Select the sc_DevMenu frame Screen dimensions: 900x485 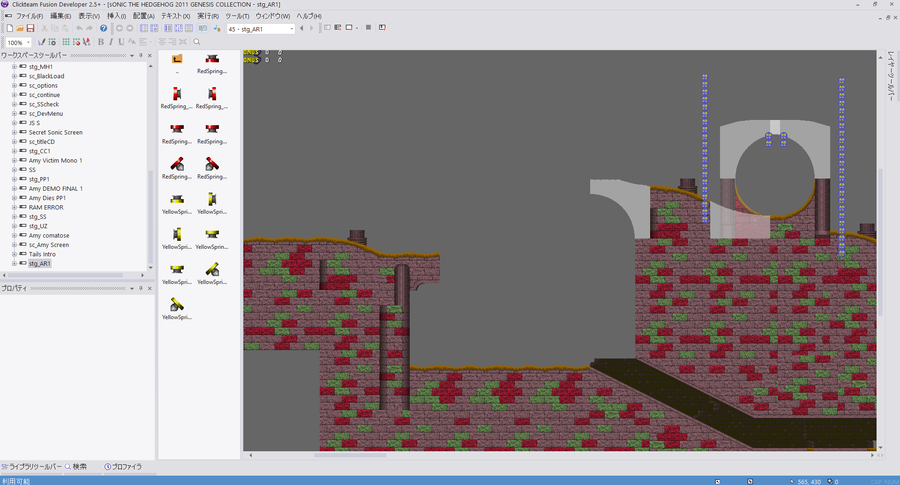coord(45,114)
